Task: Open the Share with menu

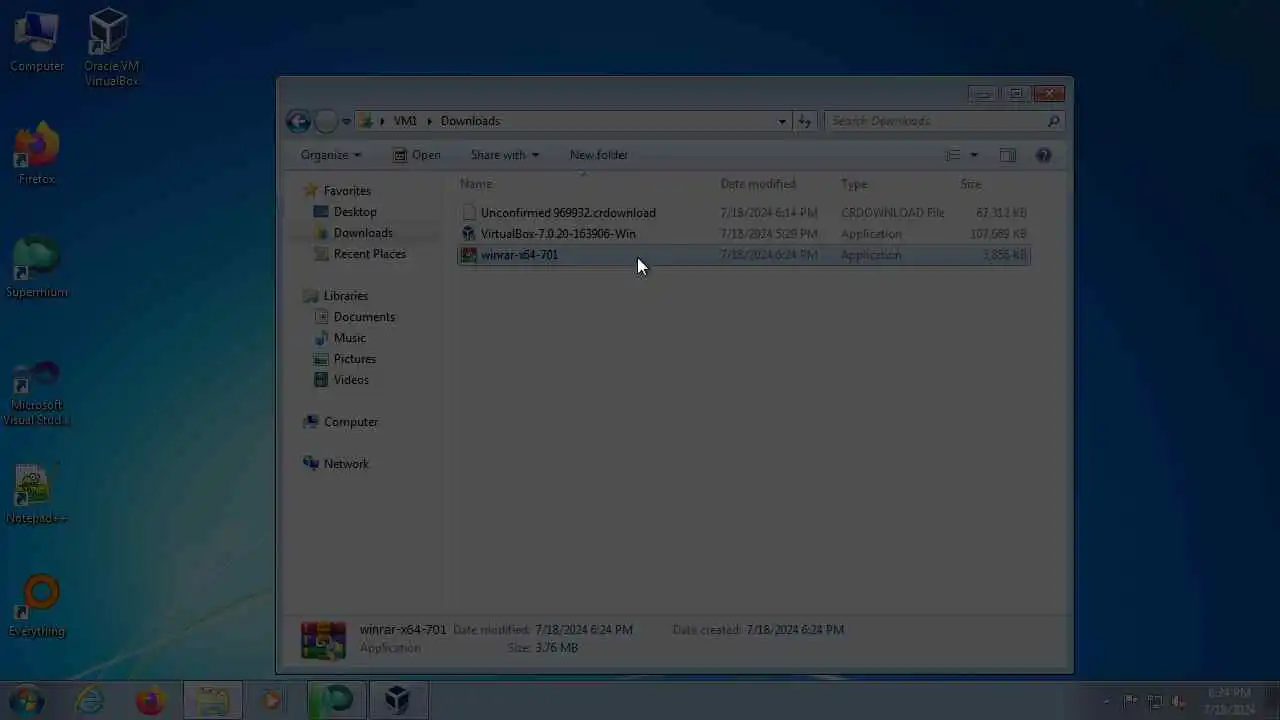Action: (x=505, y=155)
